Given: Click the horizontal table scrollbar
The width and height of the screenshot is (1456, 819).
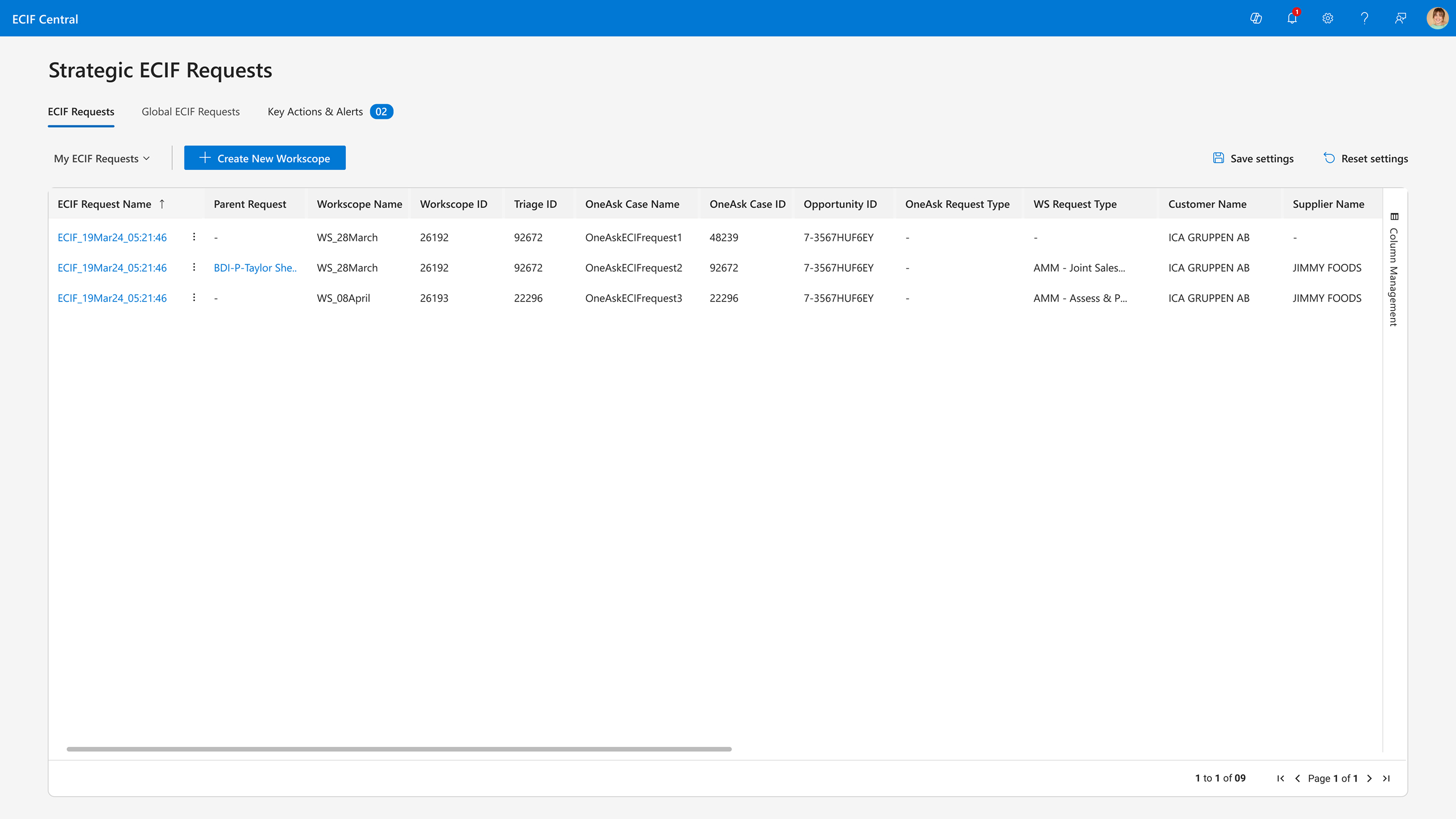Looking at the screenshot, I should [399, 749].
